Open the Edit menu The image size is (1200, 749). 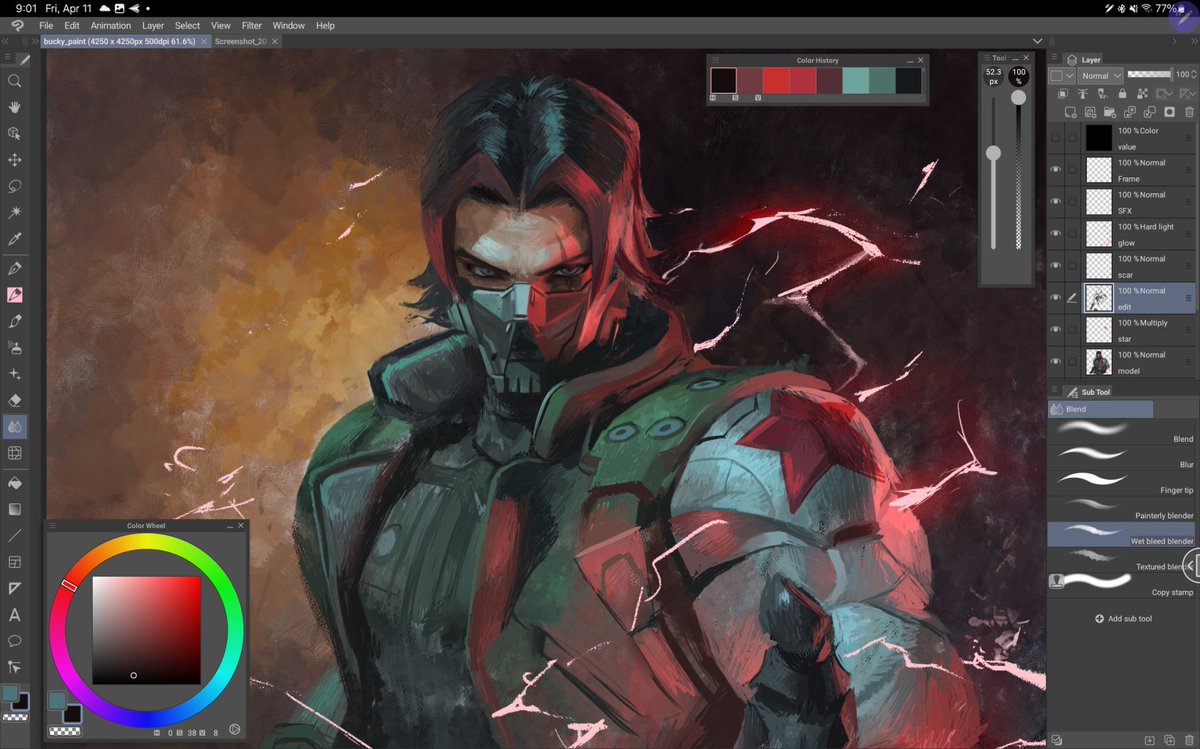click(x=72, y=25)
